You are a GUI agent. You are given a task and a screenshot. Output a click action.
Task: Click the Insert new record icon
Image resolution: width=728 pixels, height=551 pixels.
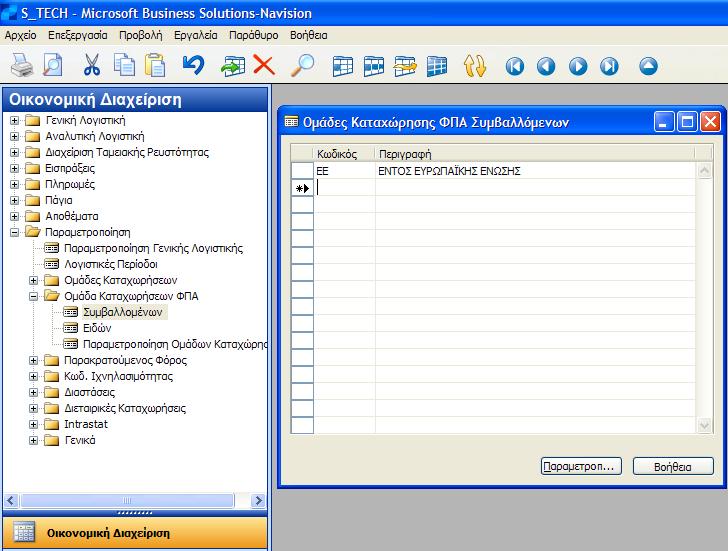coord(233,65)
